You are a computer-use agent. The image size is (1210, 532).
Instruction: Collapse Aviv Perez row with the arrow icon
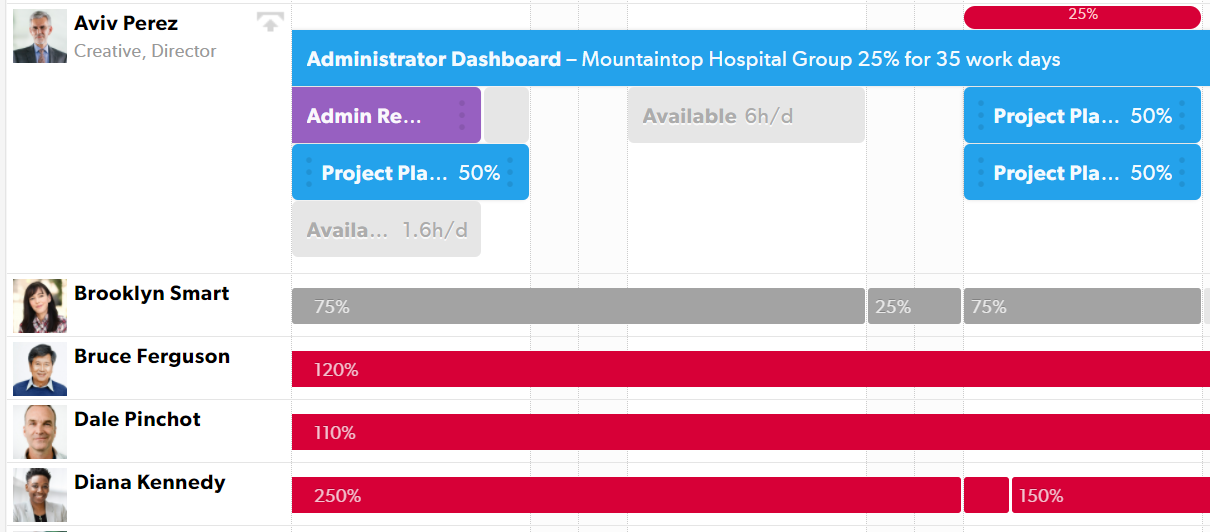[270, 23]
